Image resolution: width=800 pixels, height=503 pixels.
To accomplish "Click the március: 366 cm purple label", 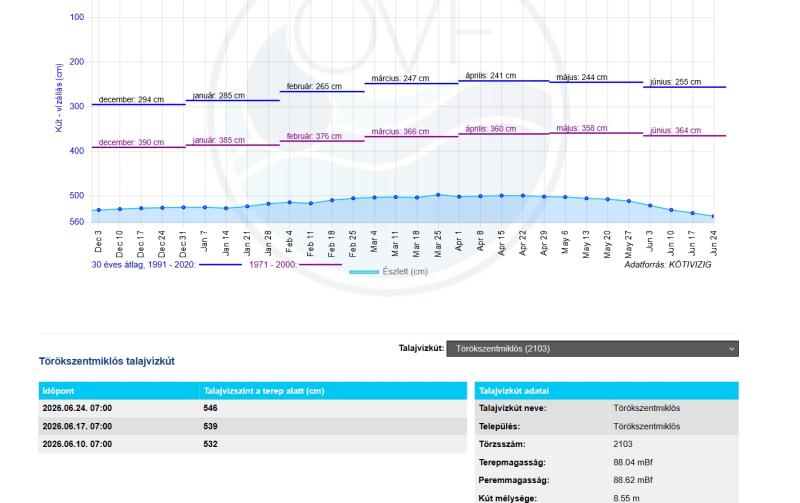I will (x=400, y=132).
